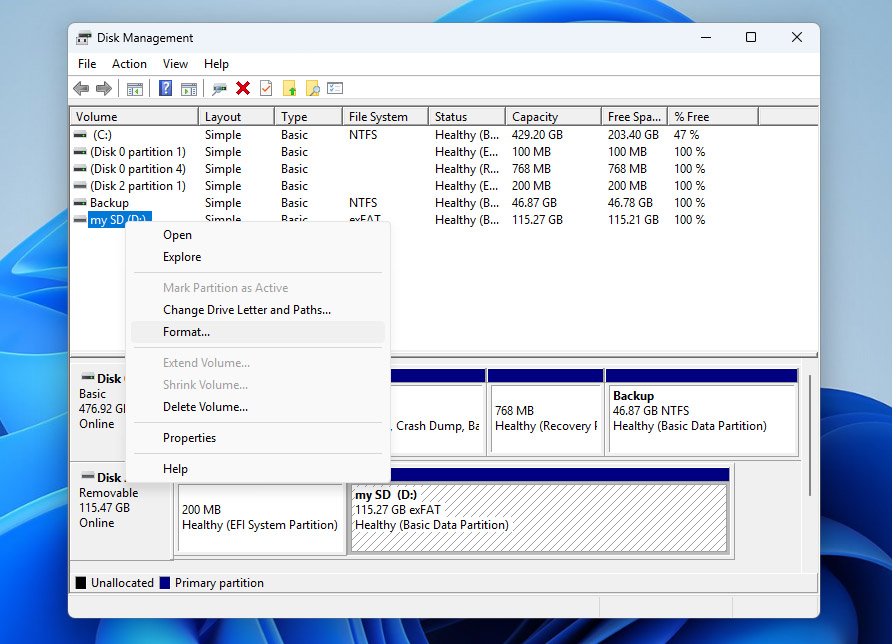Open Properties from the context menu

(x=258, y=438)
